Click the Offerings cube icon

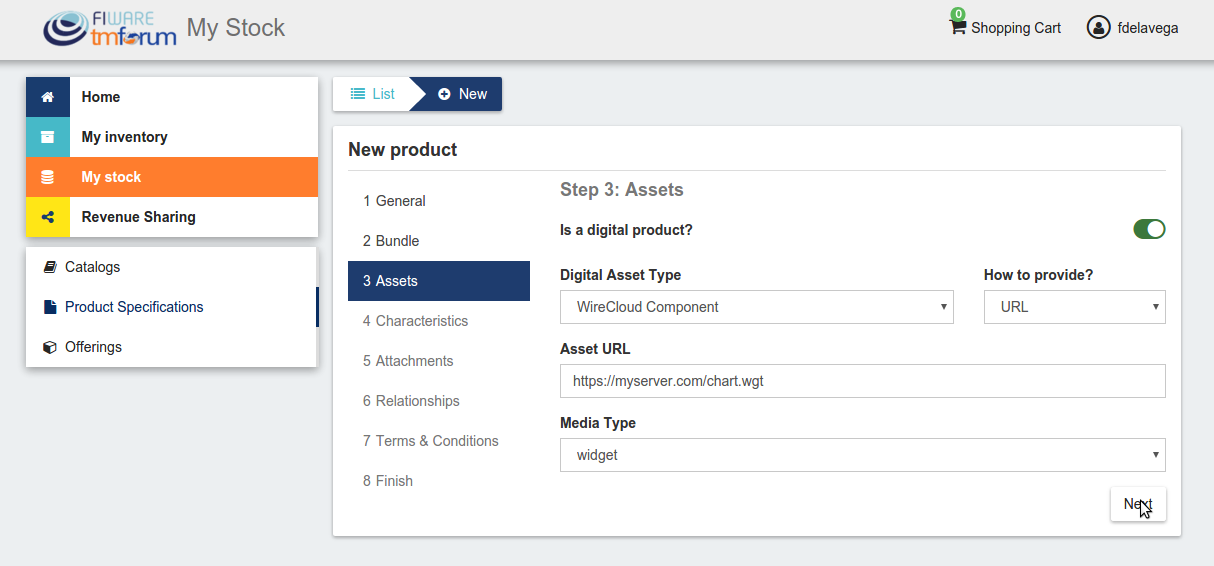coord(50,347)
